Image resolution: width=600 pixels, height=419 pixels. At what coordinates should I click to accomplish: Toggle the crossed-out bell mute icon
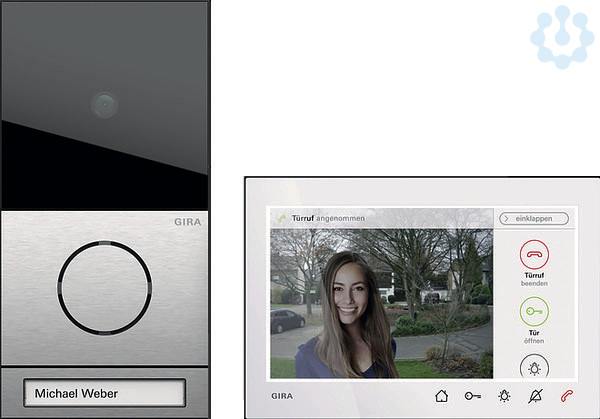tap(536, 396)
